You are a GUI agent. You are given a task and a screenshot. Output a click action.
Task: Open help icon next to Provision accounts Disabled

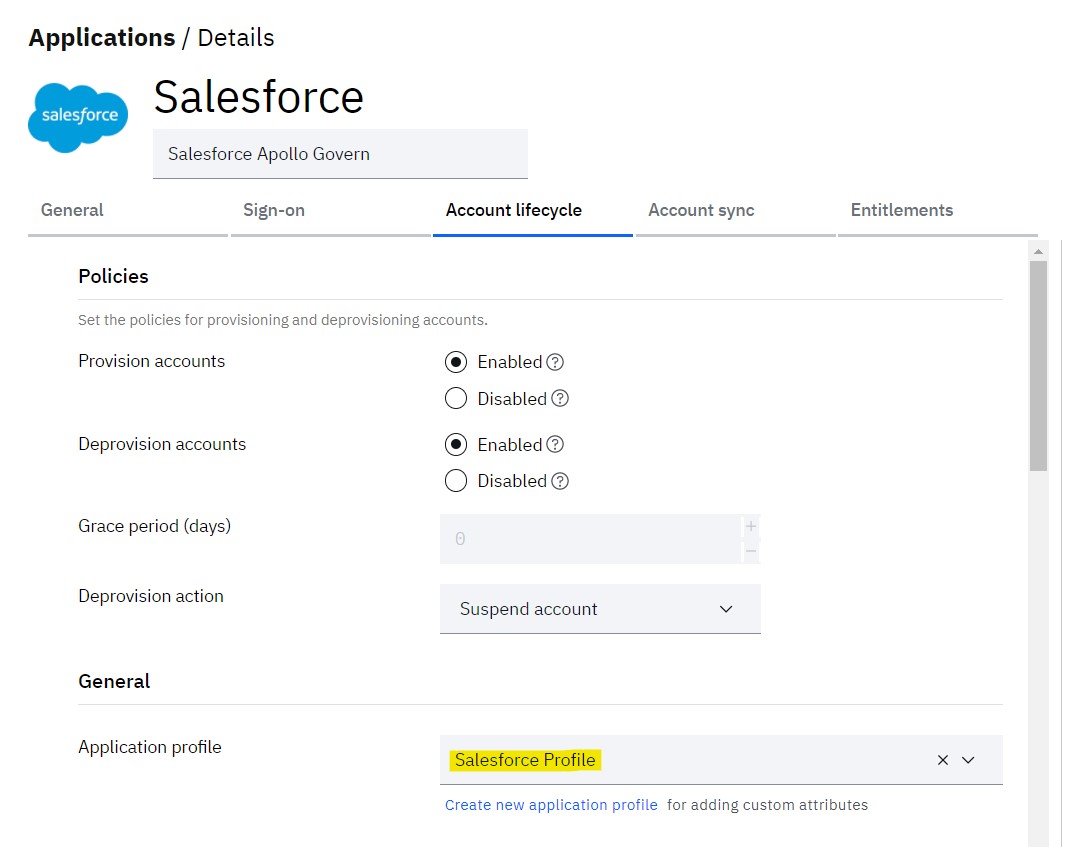pyautogui.click(x=560, y=399)
